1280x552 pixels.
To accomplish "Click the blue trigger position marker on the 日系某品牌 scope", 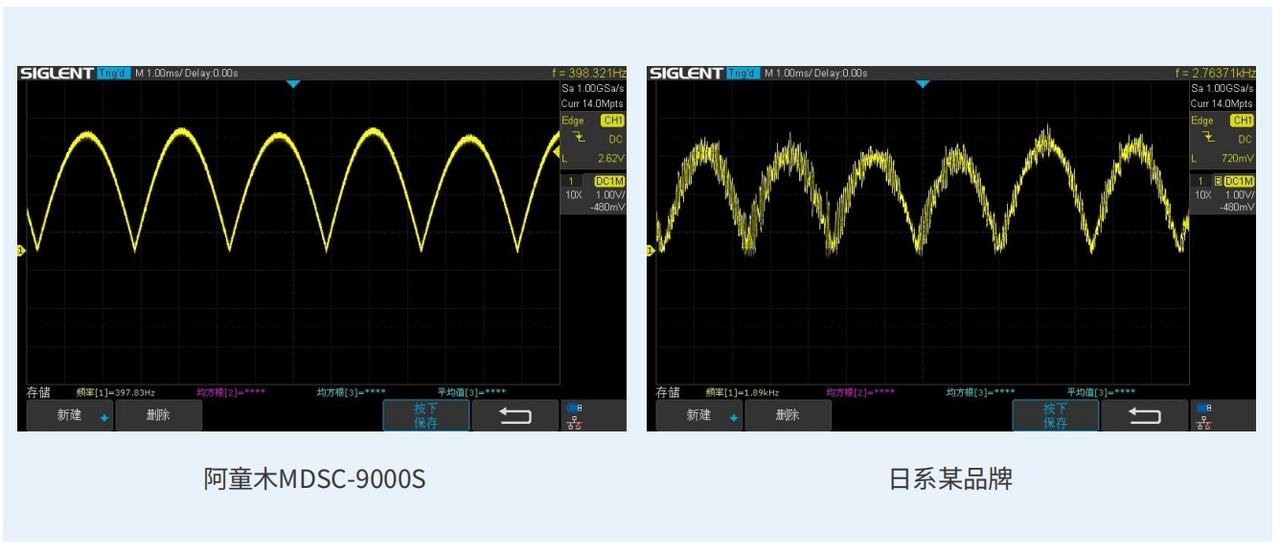I will click(x=922, y=84).
